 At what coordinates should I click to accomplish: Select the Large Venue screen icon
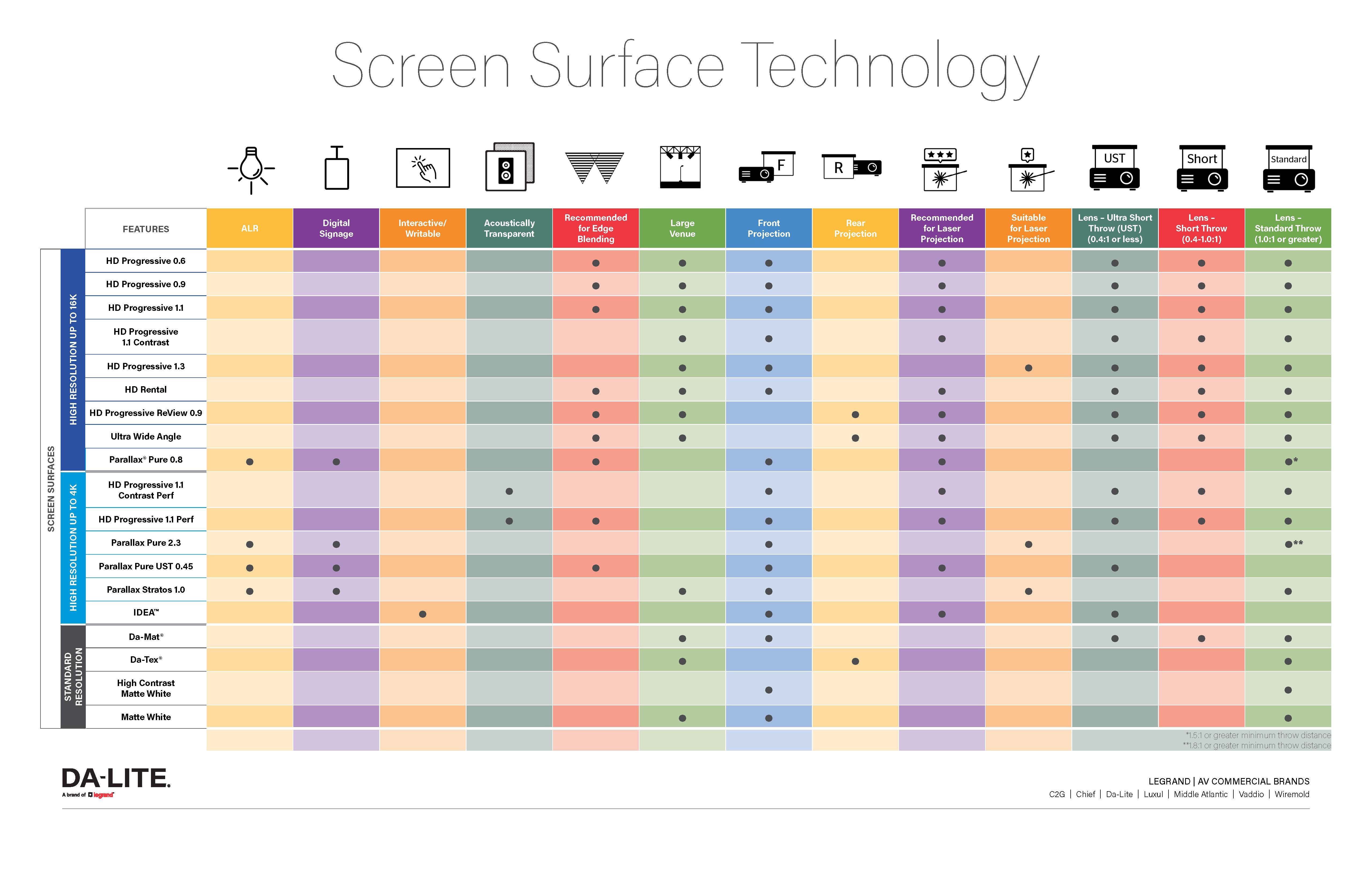tap(680, 172)
